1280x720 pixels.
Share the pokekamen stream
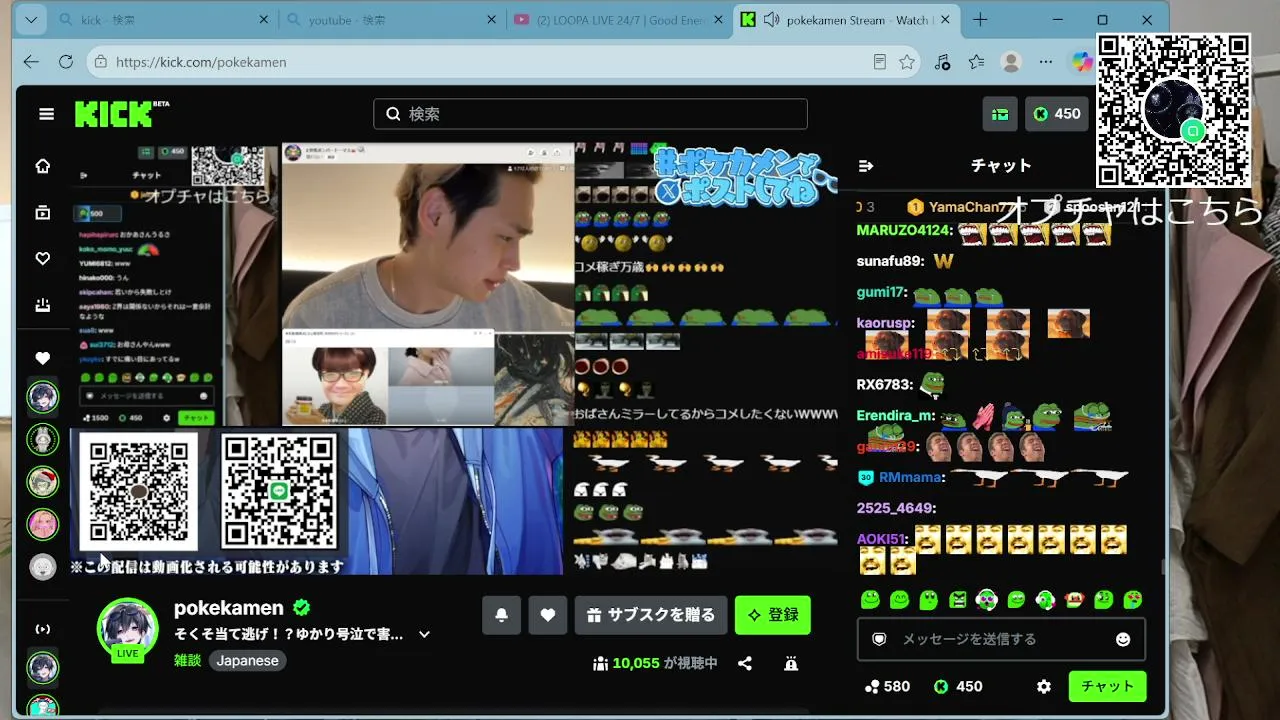[x=745, y=663]
